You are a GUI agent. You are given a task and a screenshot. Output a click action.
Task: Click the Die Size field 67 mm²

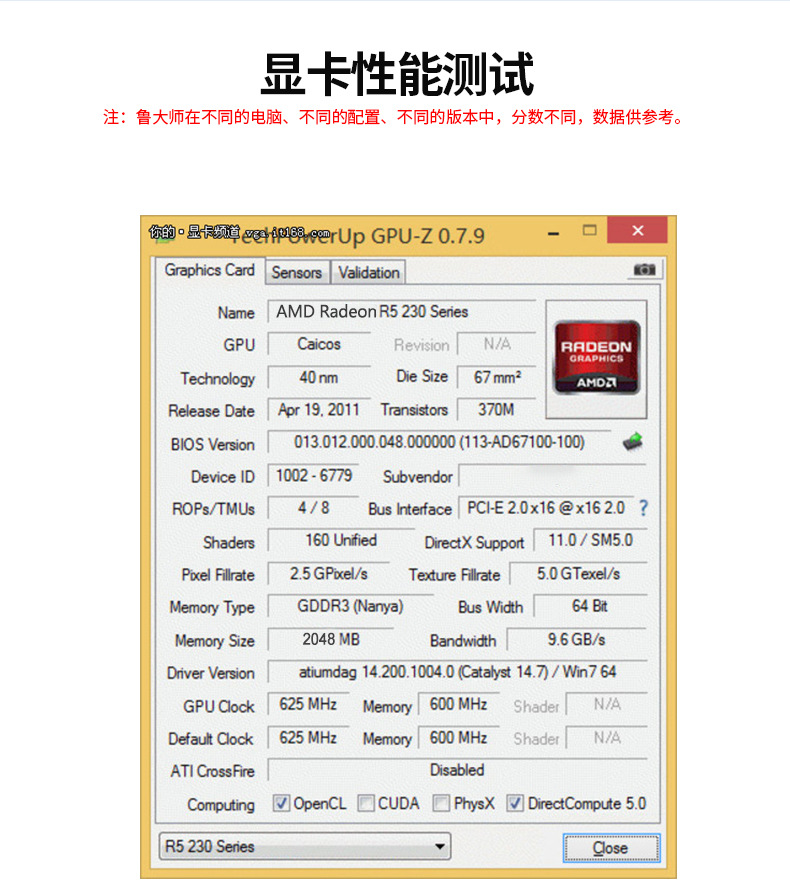click(x=497, y=377)
